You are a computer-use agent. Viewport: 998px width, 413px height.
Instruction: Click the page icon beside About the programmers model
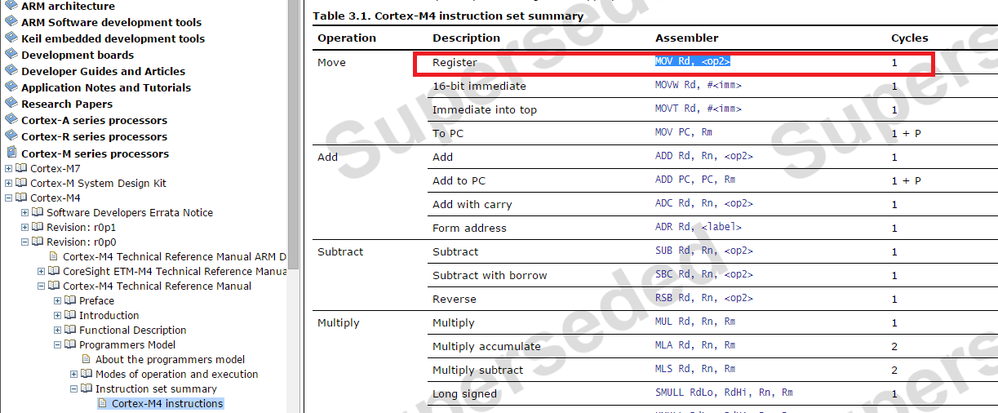(x=86, y=360)
